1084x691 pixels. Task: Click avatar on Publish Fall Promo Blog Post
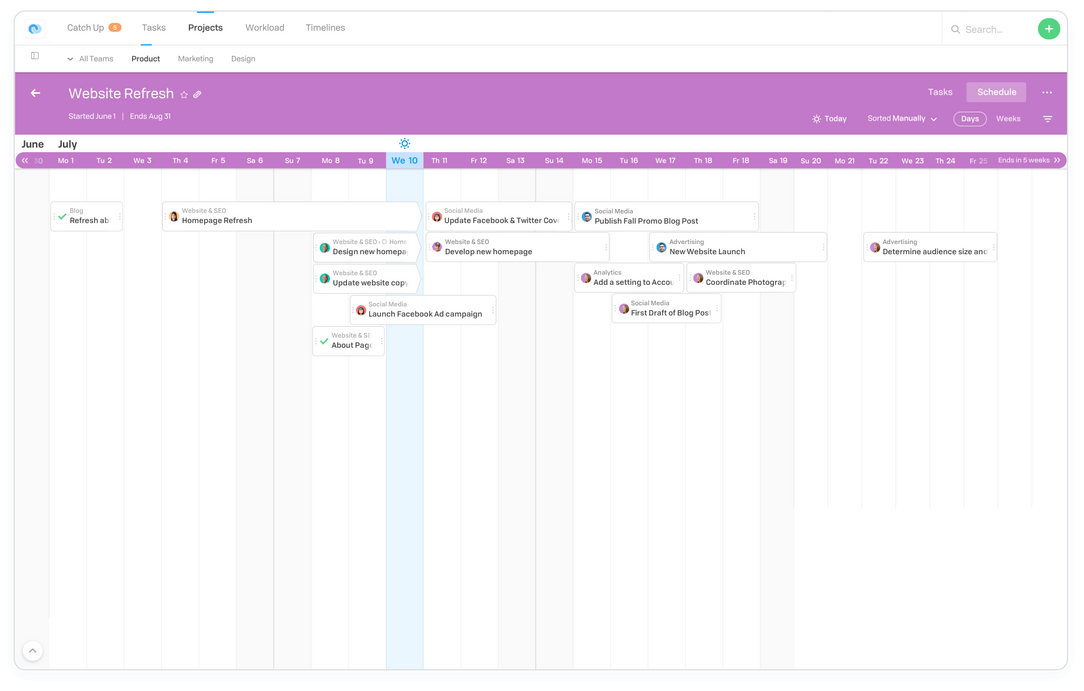[587, 217]
